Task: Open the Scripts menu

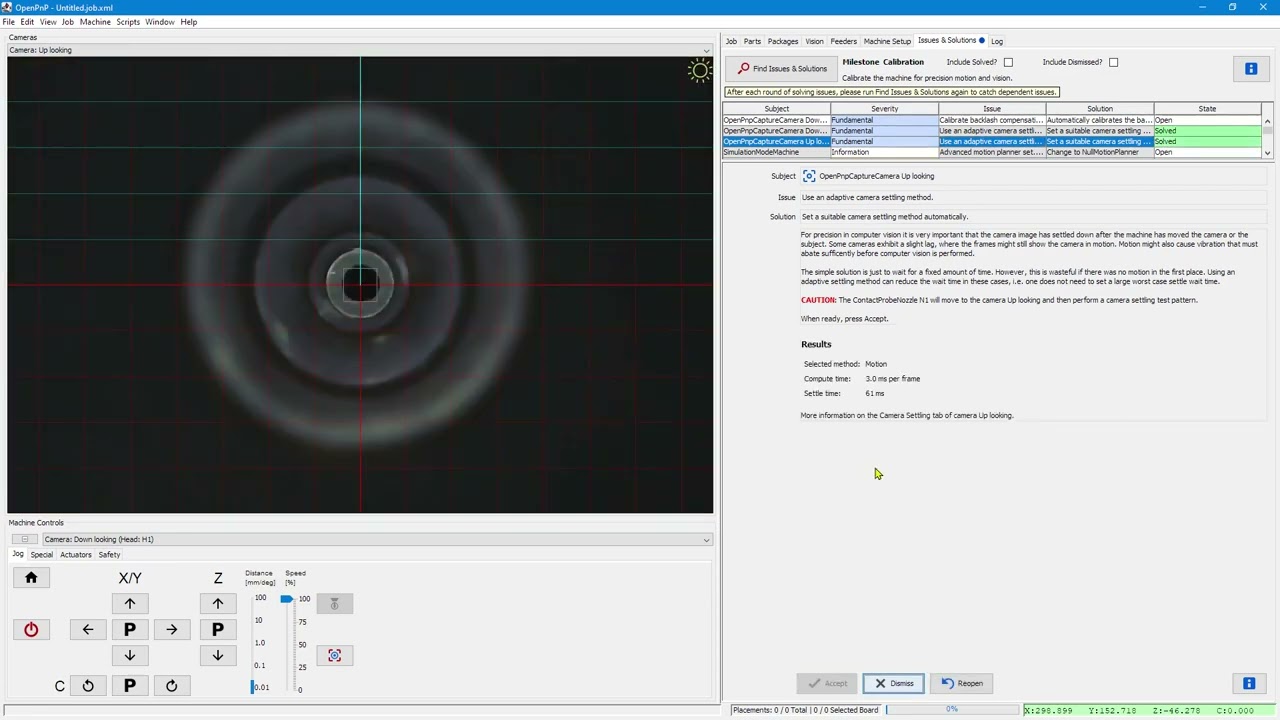Action: 128,22
